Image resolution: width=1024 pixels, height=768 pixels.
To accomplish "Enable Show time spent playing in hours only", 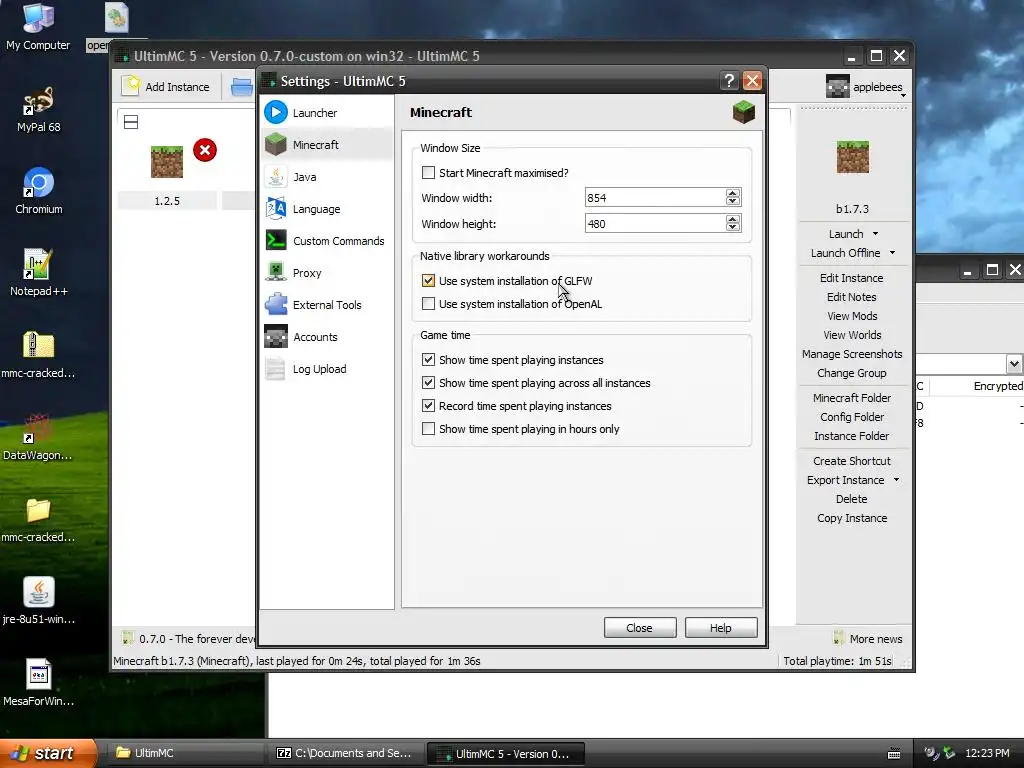I will point(428,429).
